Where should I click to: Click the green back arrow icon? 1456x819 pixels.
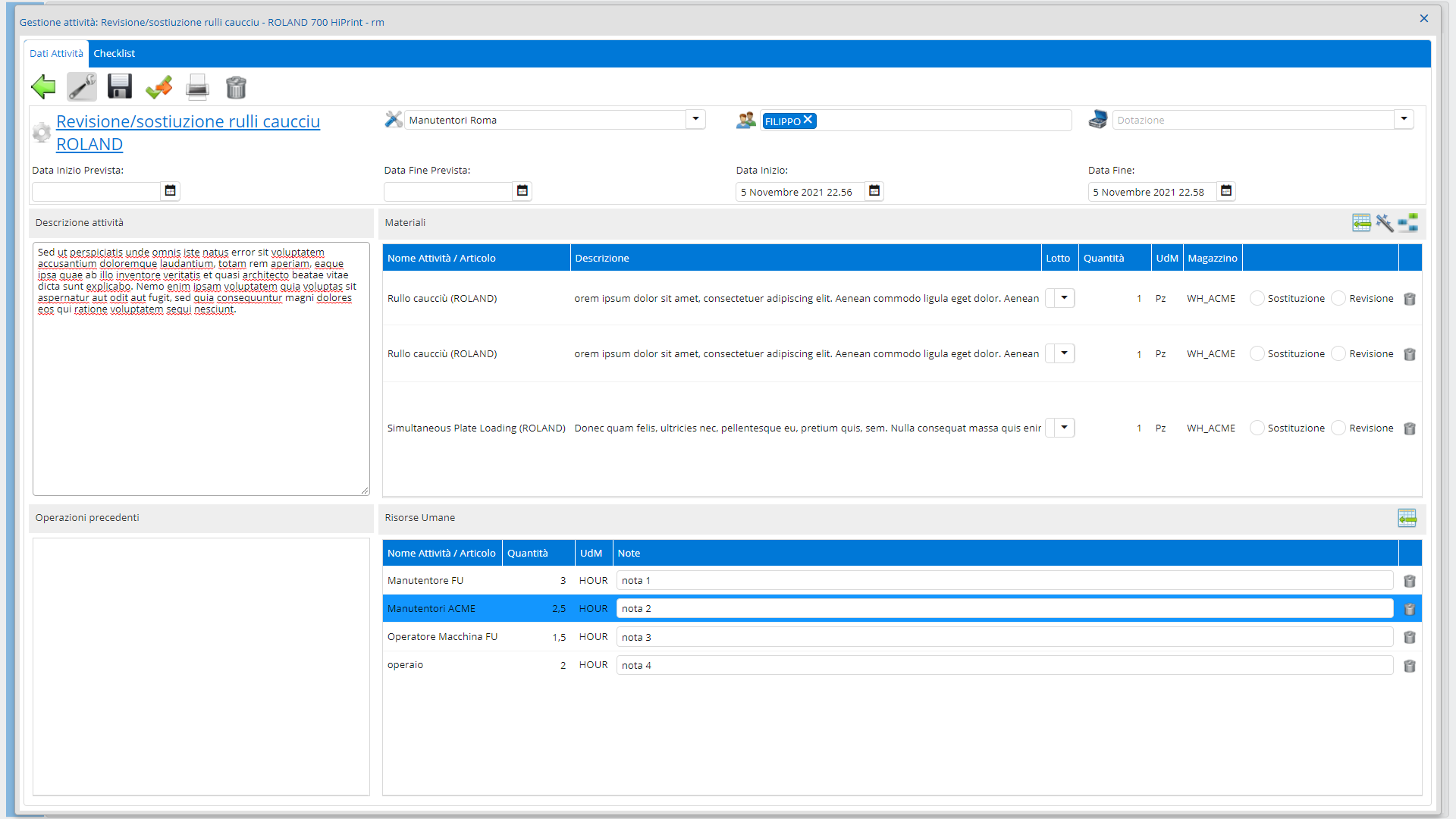(x=43, y=87)
